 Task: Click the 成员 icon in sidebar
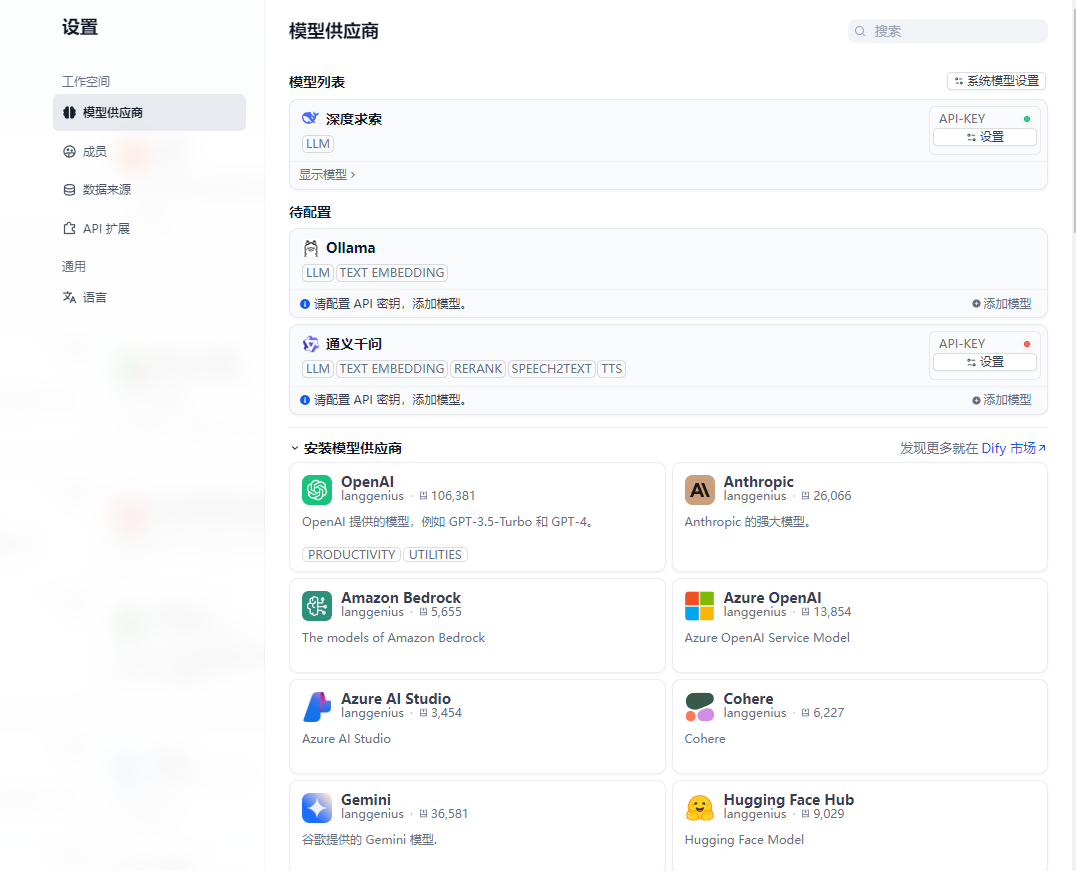click(69, 152)
